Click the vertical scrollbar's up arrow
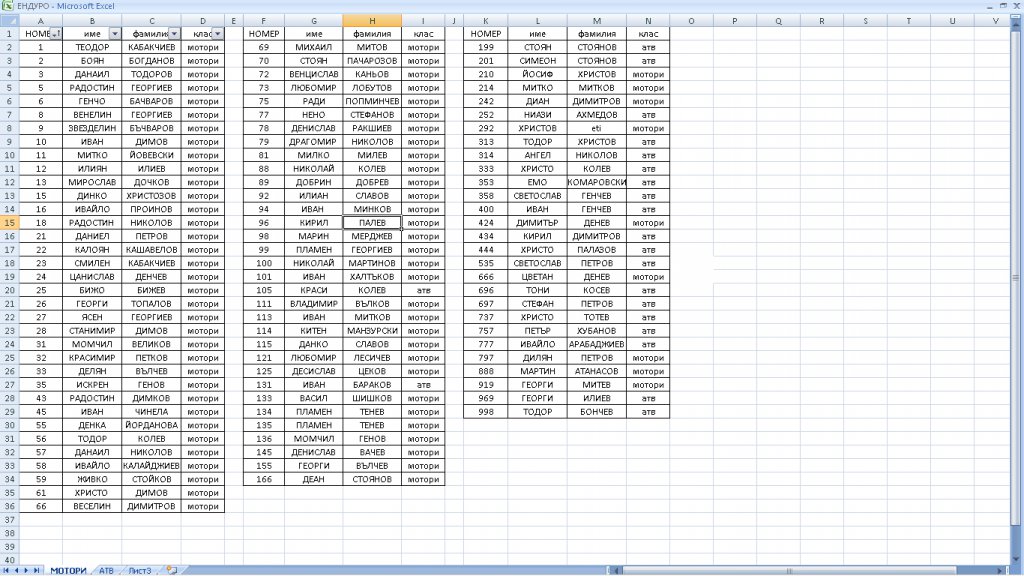The image size is (1024, 576). pos(1017,27)
